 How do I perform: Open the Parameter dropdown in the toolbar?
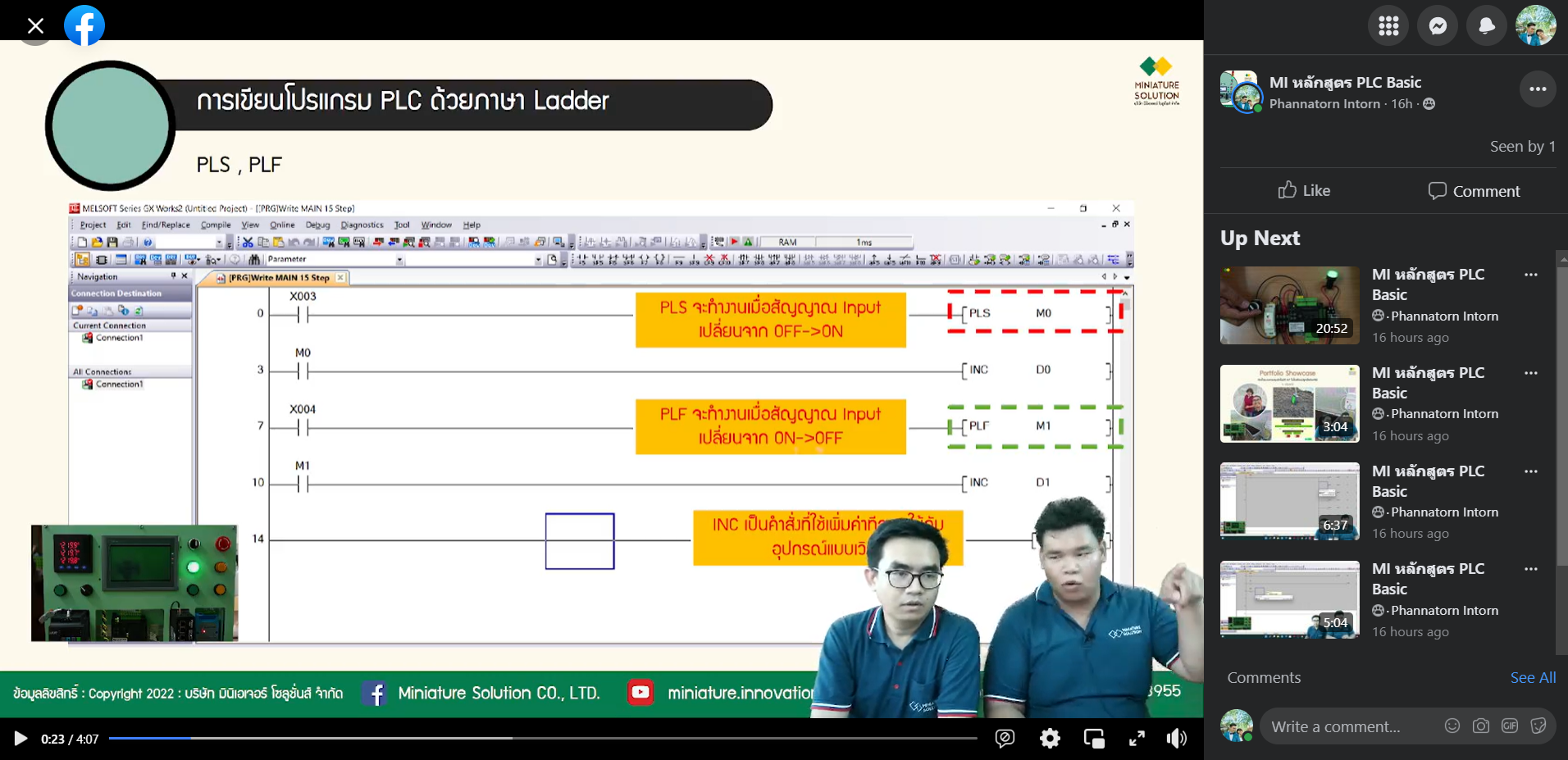tap(399, 259)
